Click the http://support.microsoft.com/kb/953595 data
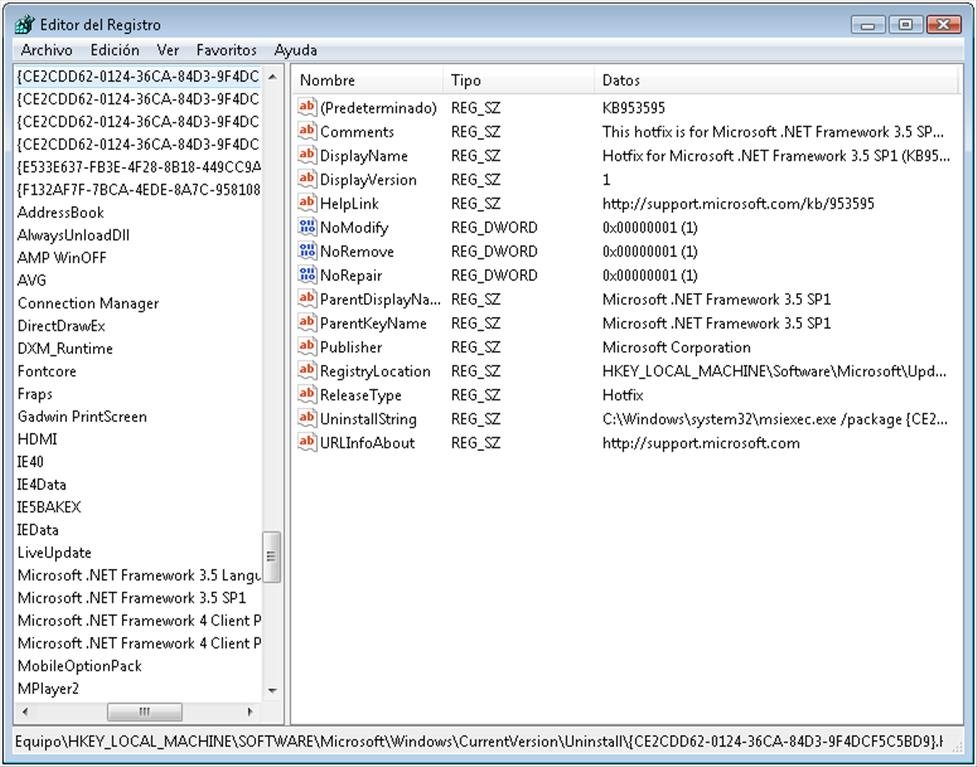This screenshot has height=767, width=977. click(738, 203)
